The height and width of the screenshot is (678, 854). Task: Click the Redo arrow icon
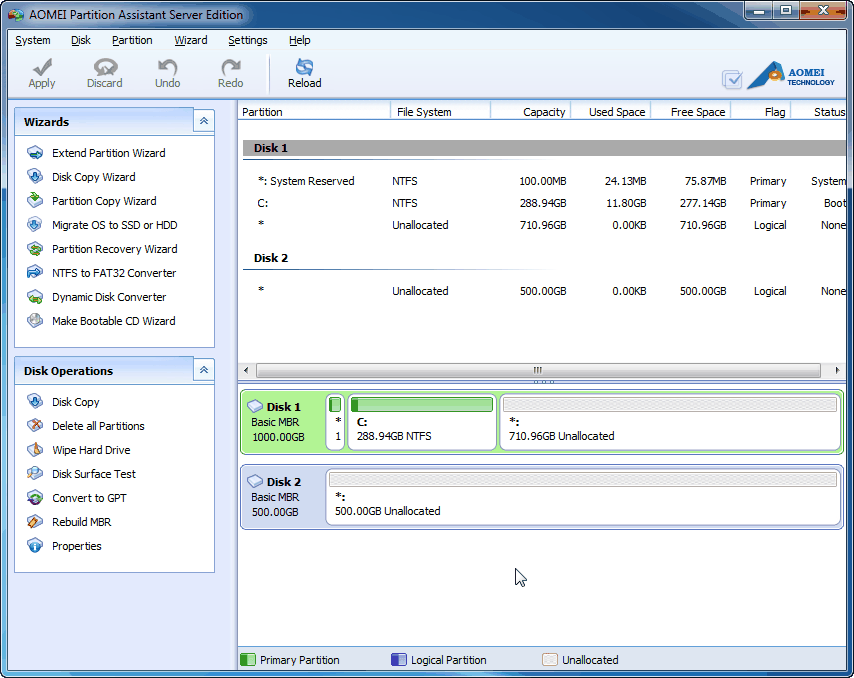[x=230, y=67]
